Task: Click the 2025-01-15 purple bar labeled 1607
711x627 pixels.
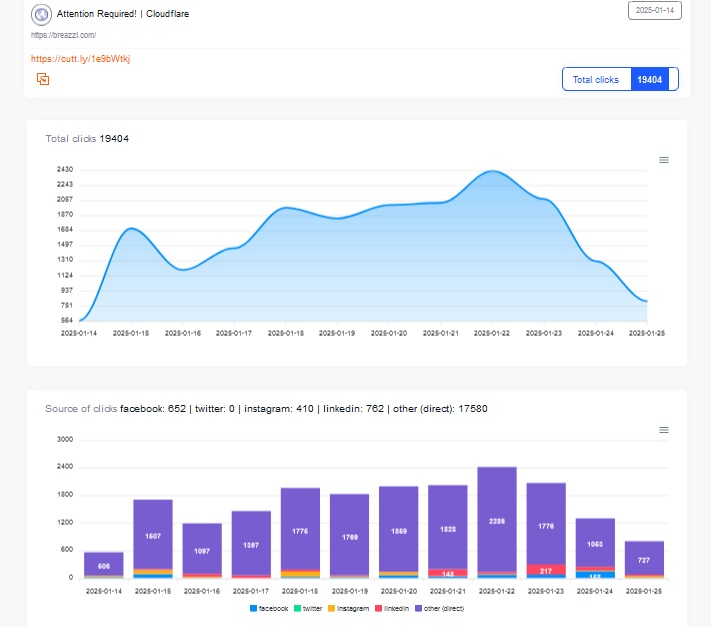Action: (x=153, y=535)
